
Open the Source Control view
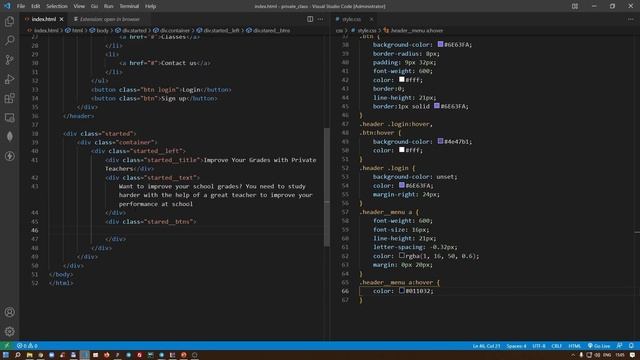click(9, 60)
